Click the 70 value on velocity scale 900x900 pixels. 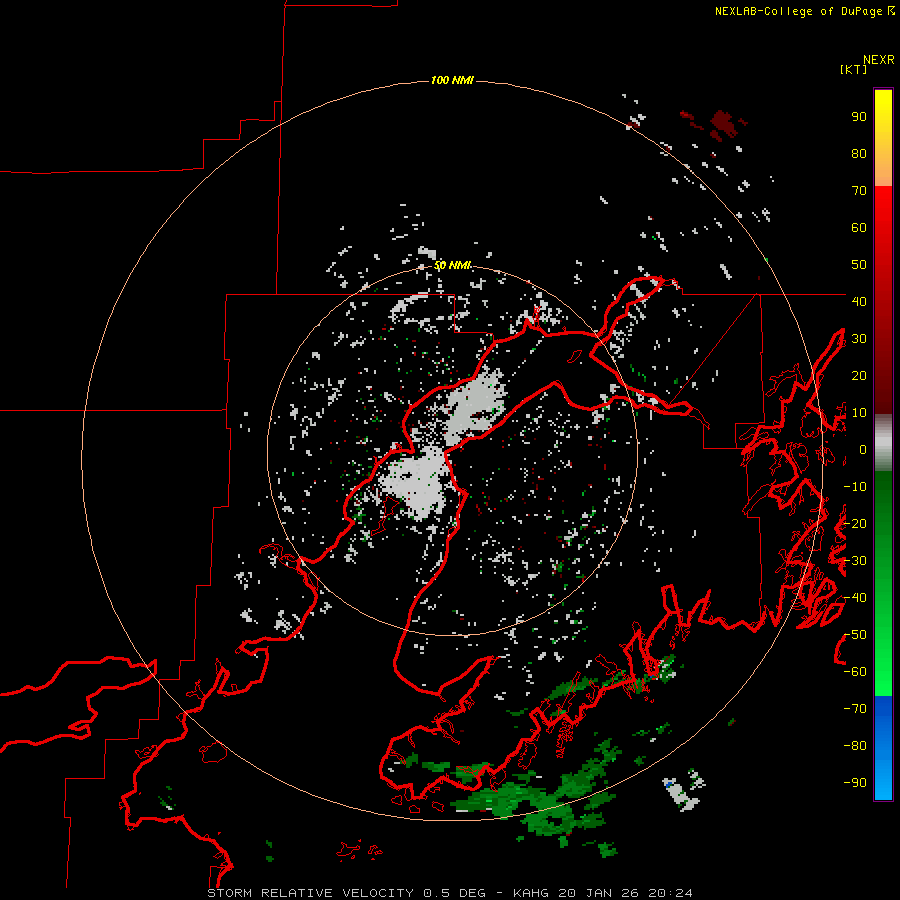(x=859, y=191)
